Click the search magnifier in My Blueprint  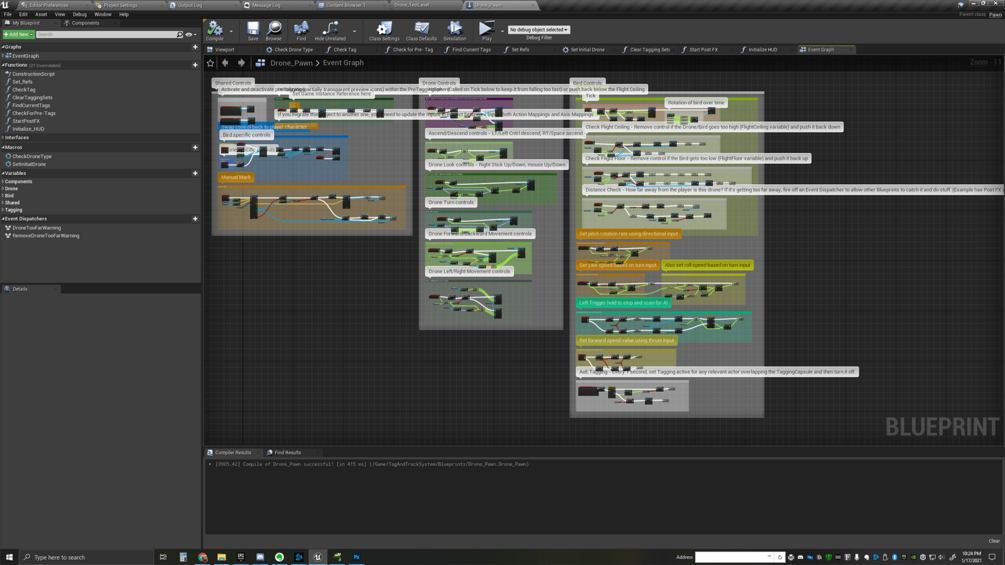click(x=179, y=35)
